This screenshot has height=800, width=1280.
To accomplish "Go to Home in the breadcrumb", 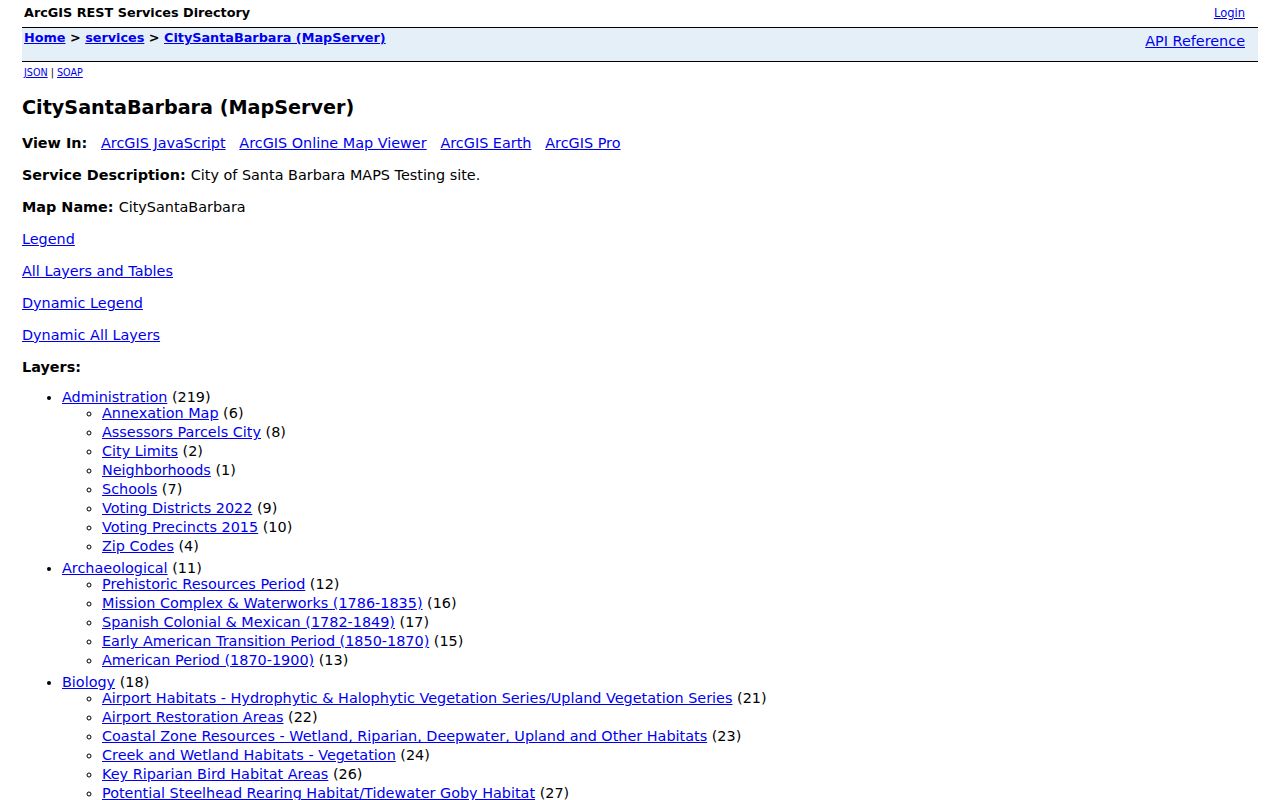I will (44, 38).
